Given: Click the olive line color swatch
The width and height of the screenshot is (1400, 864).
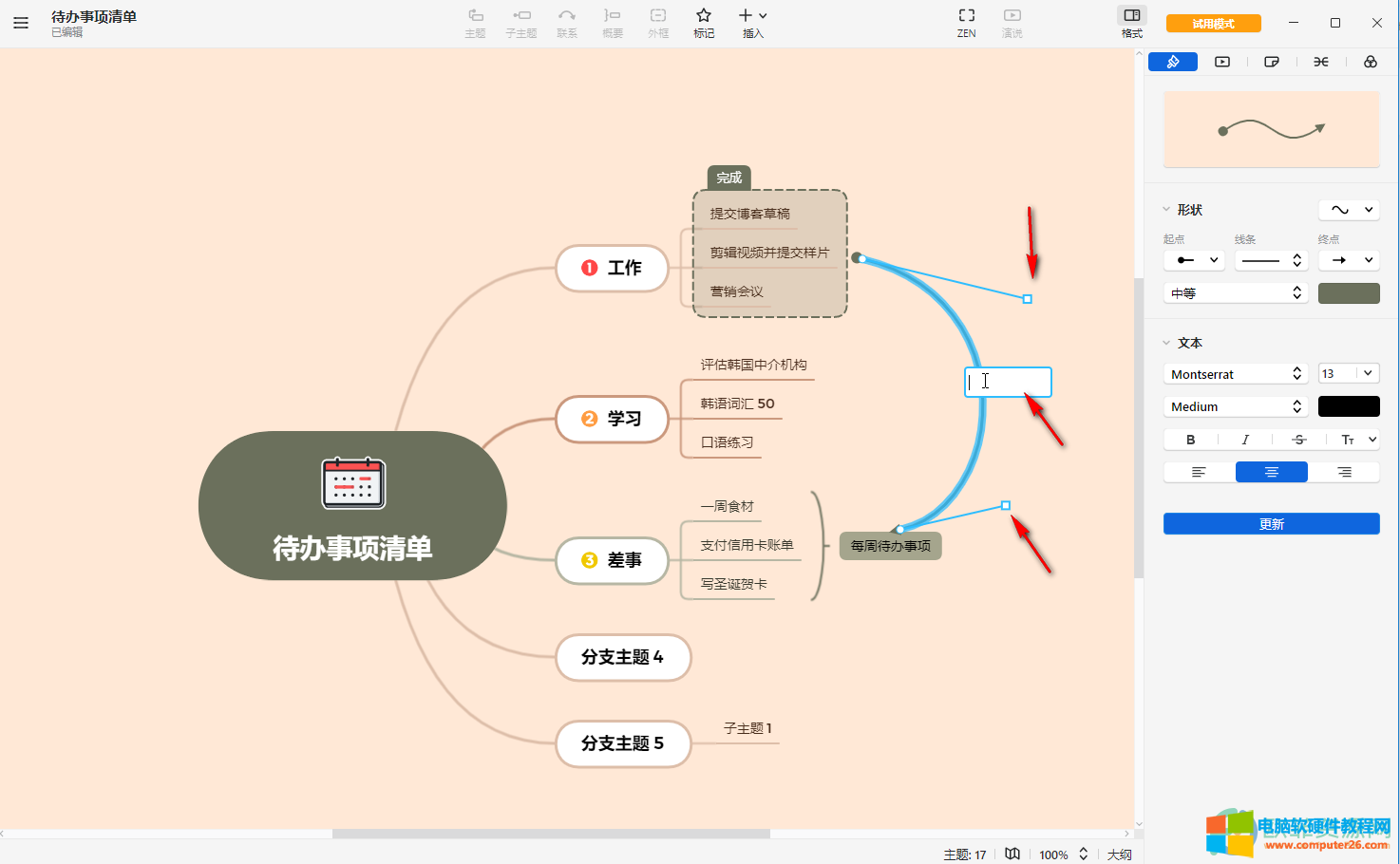Looking at the screenshot, I should 1349,293.
